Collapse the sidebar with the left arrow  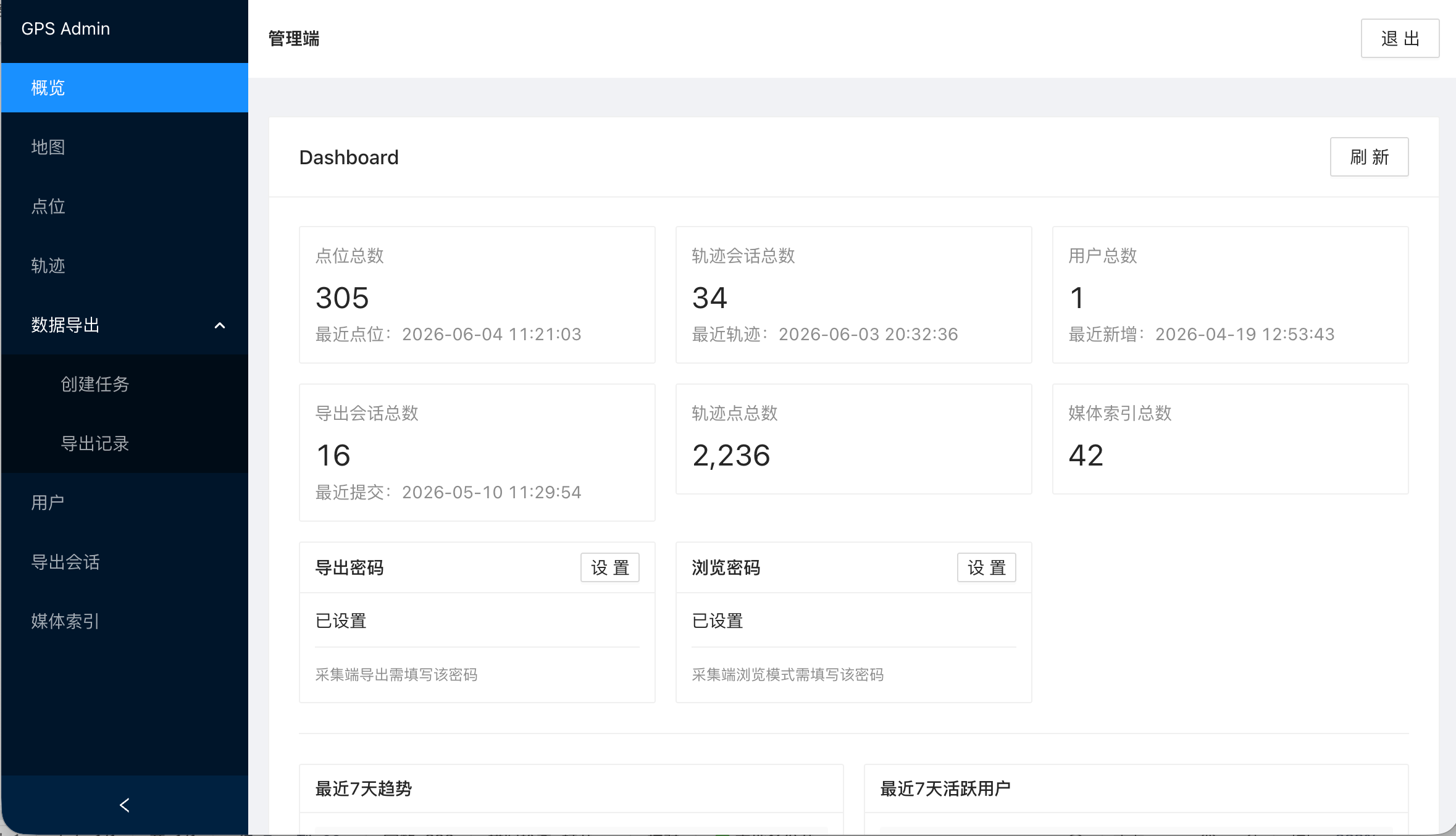point(124,805)
